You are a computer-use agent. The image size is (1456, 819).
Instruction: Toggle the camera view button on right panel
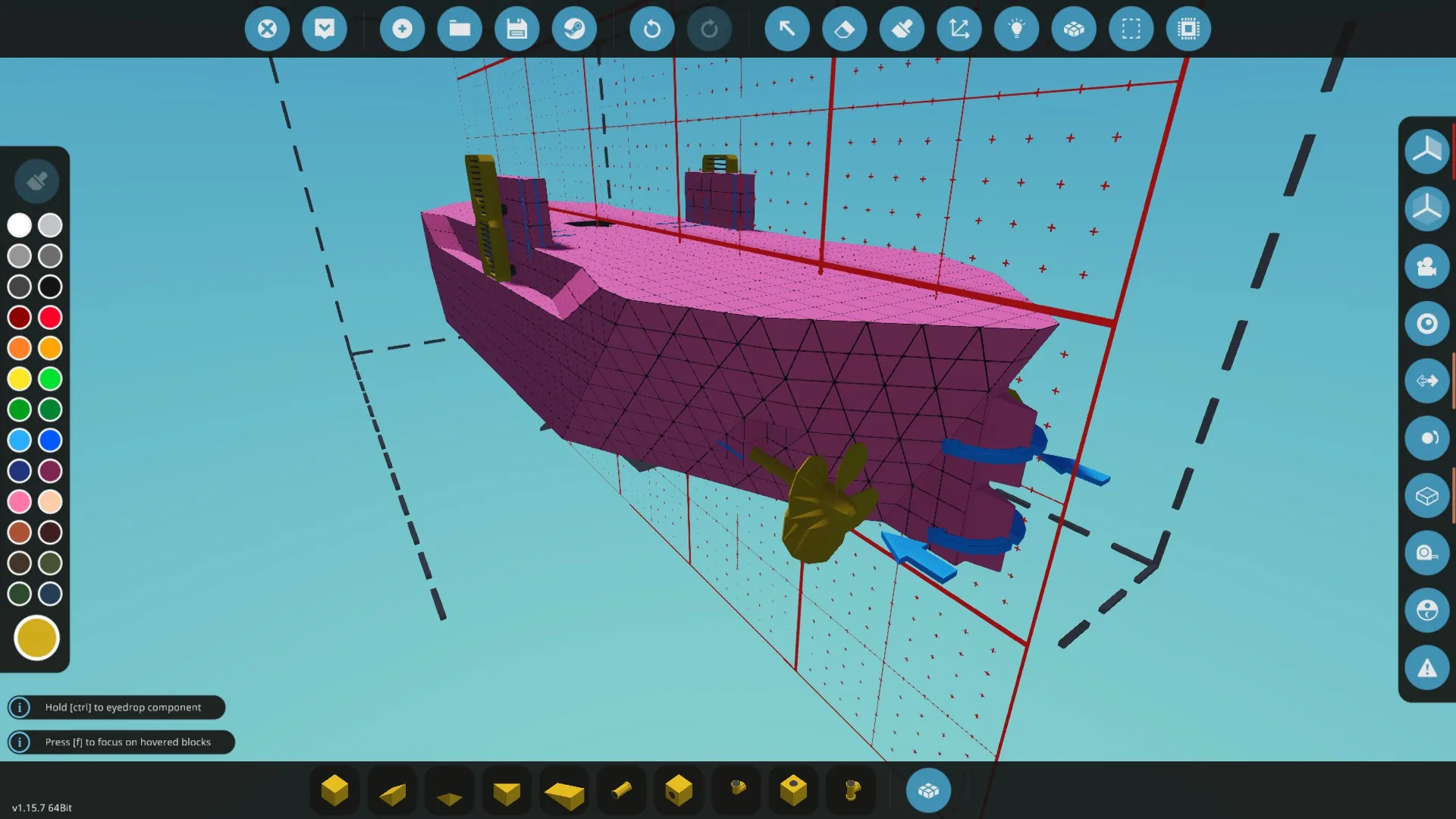tap(1426, 266)
